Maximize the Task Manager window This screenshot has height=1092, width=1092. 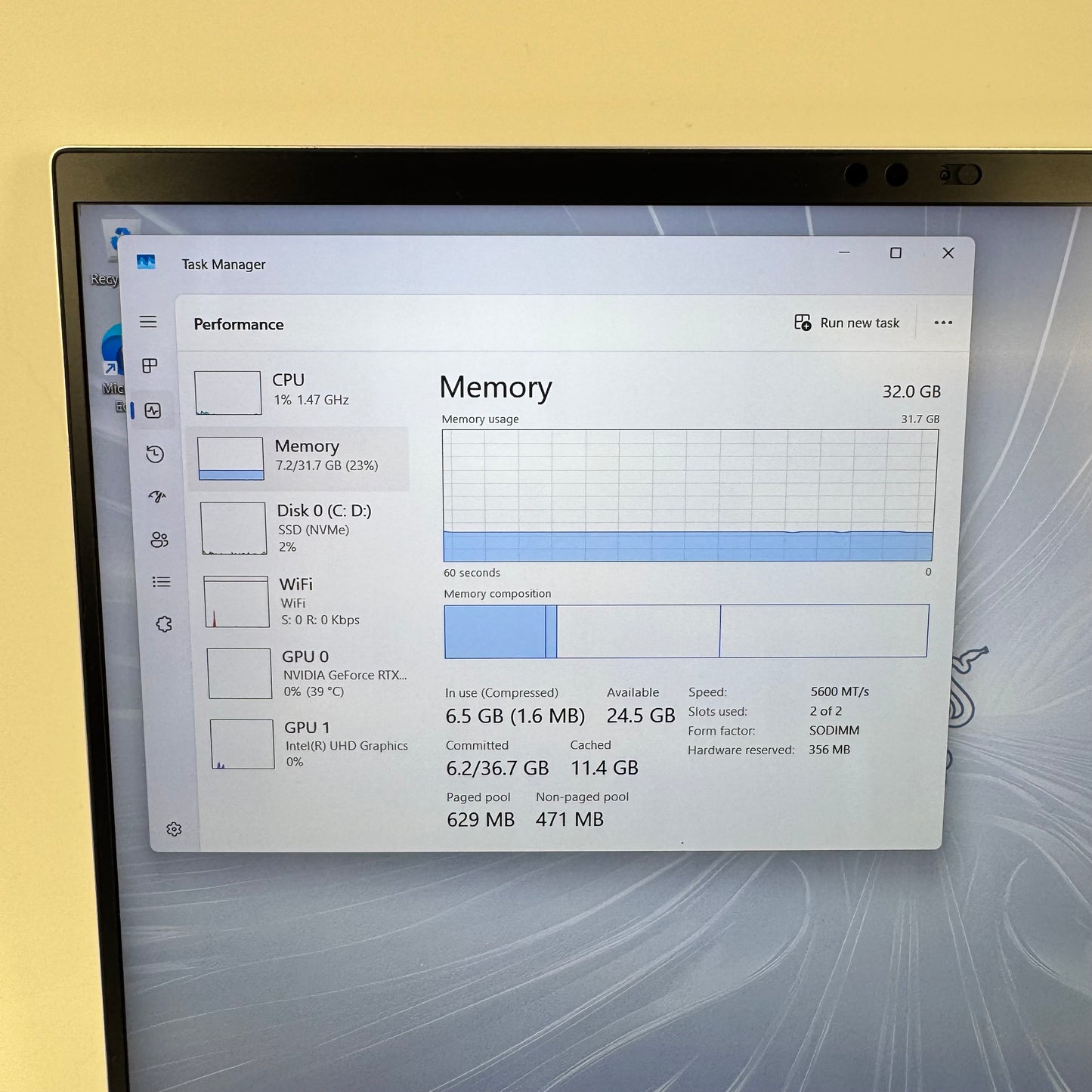[x=896, y=253]
